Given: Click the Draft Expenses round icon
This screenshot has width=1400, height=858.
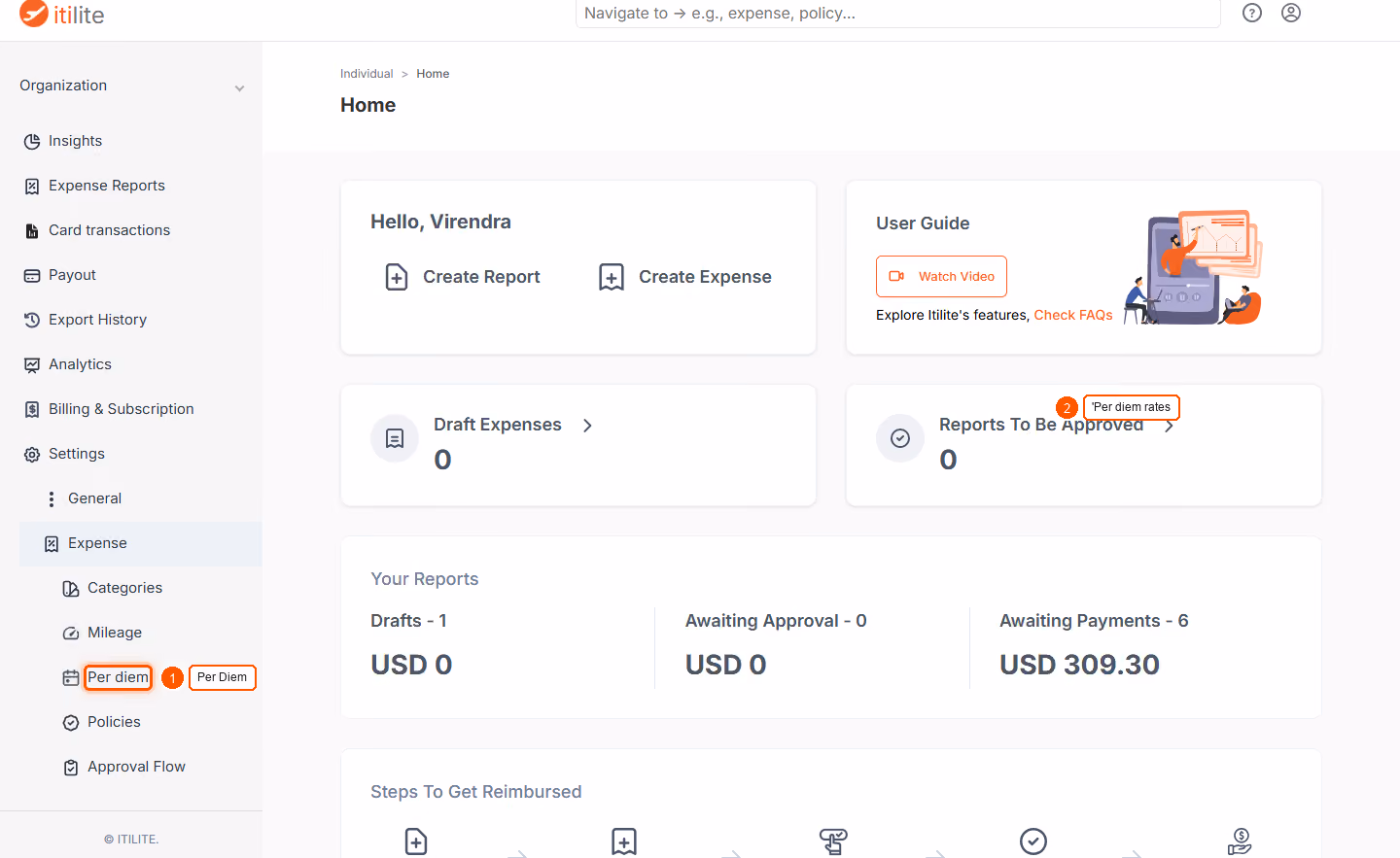Looking at the screenshot, I should 395,438.
